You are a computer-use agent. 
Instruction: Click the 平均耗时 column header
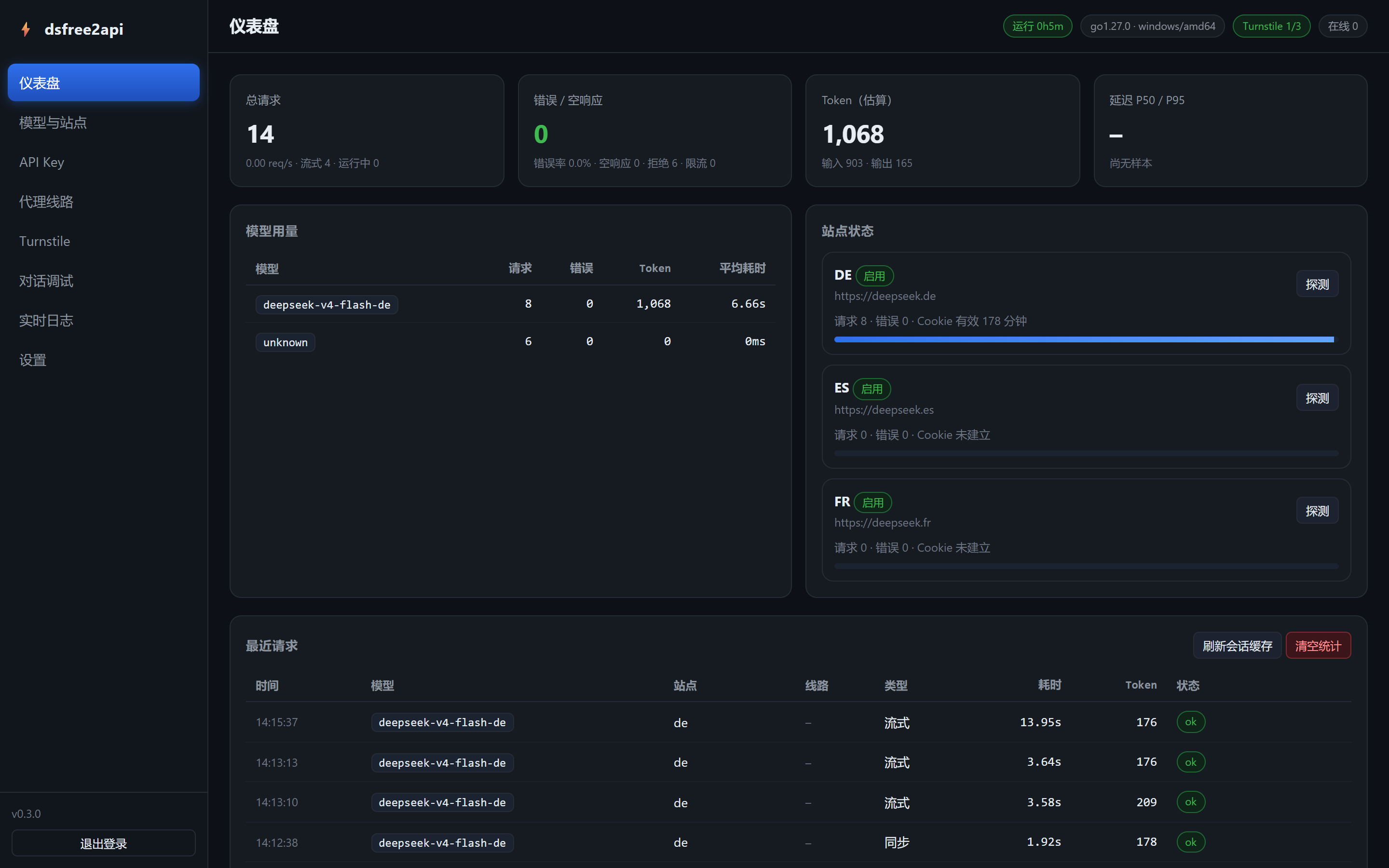(743, 268)
